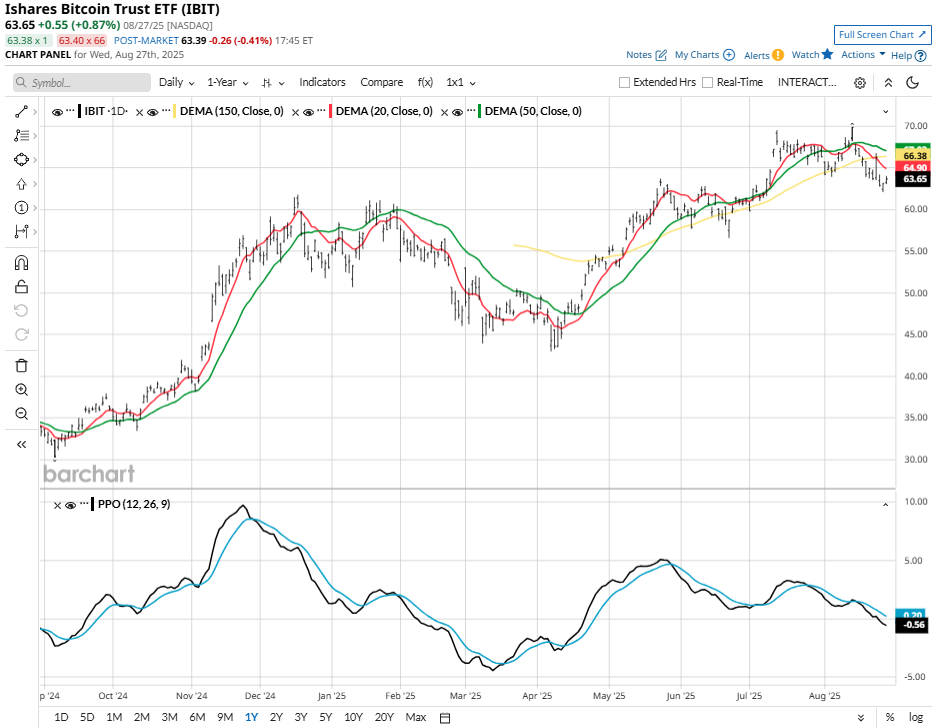
Task: Collapse the PPO pane chevron
Action: (x=885, y=505)
